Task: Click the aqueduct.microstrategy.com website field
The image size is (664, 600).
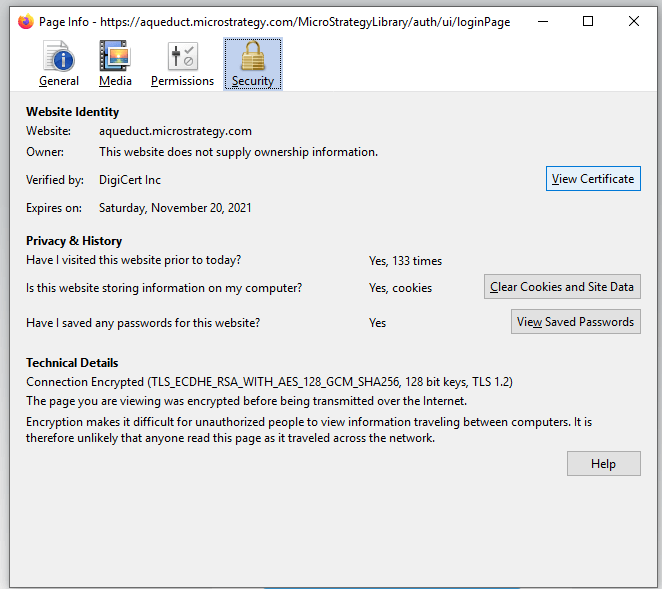Action: [x=175, y=131]
